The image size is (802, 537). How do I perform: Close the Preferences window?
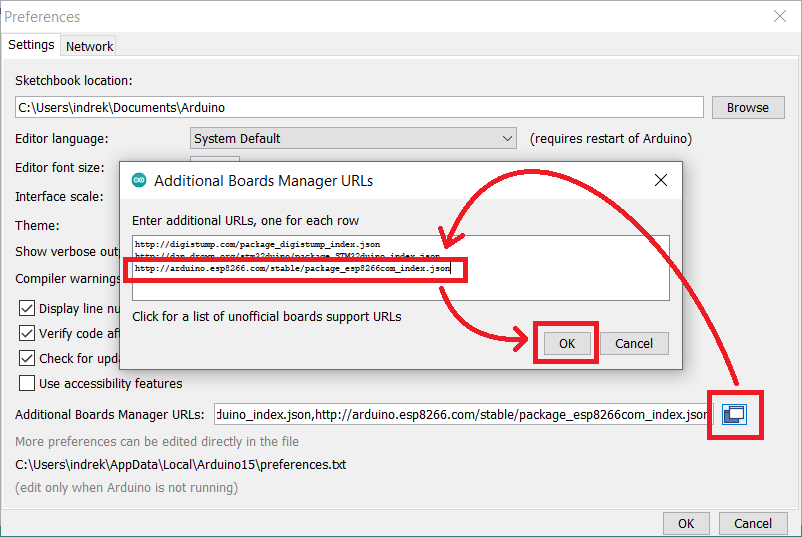tap(780, 17)
